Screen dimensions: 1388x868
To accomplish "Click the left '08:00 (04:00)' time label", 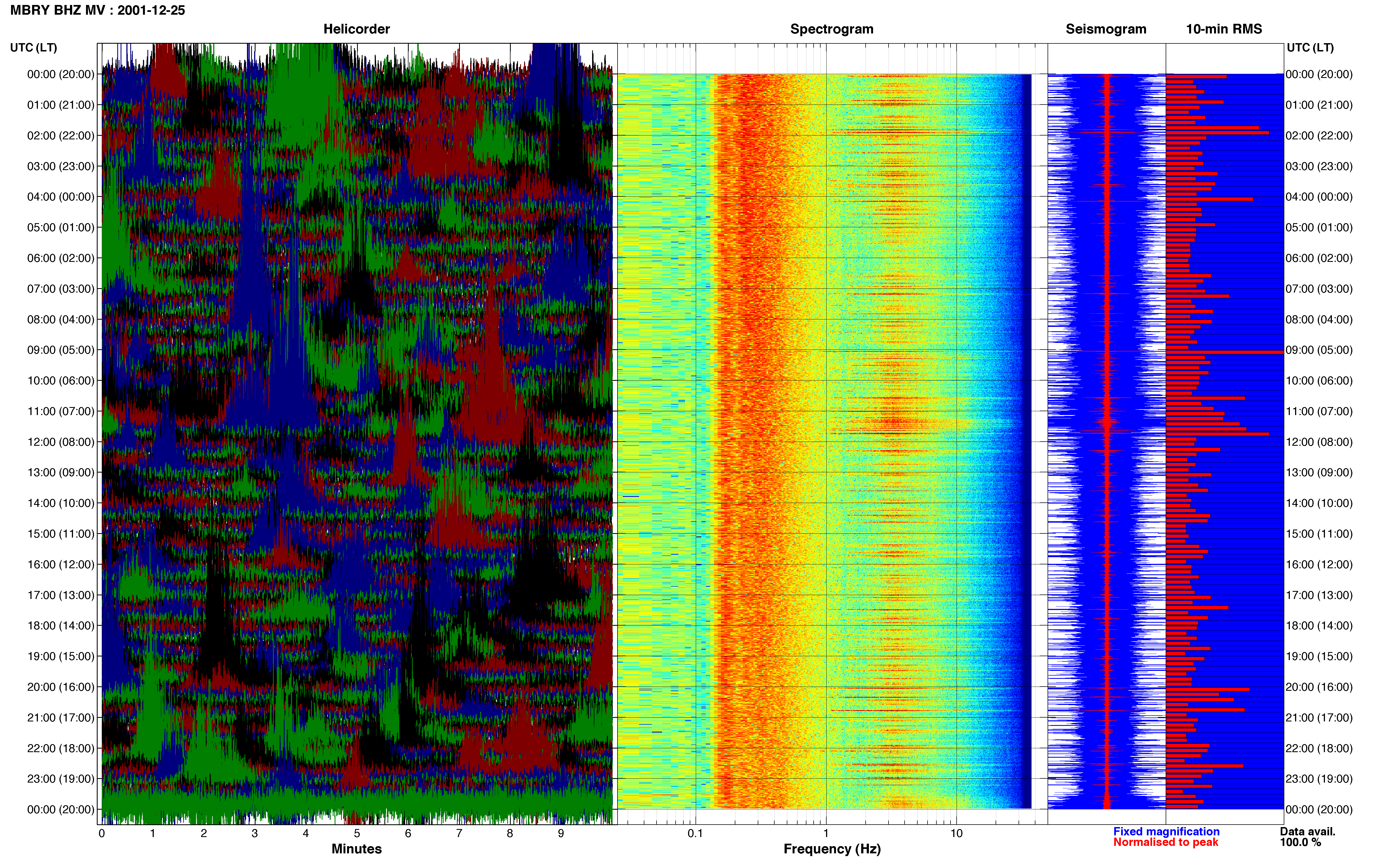I will coord(61,319).
